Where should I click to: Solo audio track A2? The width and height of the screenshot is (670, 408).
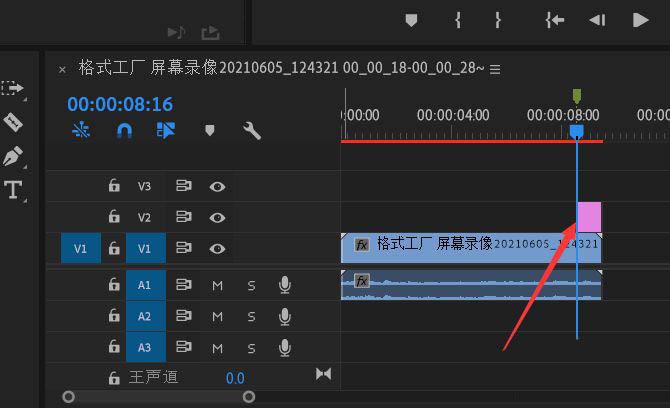point(251,317)
